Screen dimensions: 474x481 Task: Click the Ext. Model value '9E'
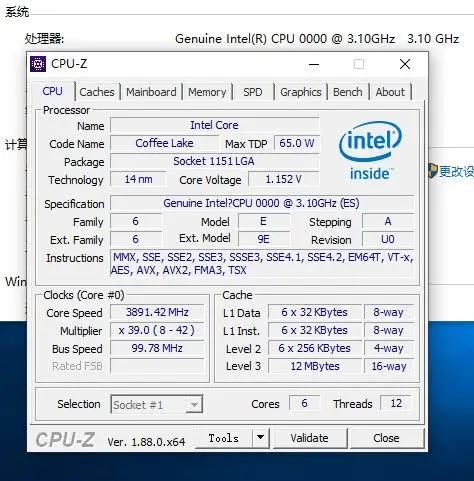click(x=263, y=239)
